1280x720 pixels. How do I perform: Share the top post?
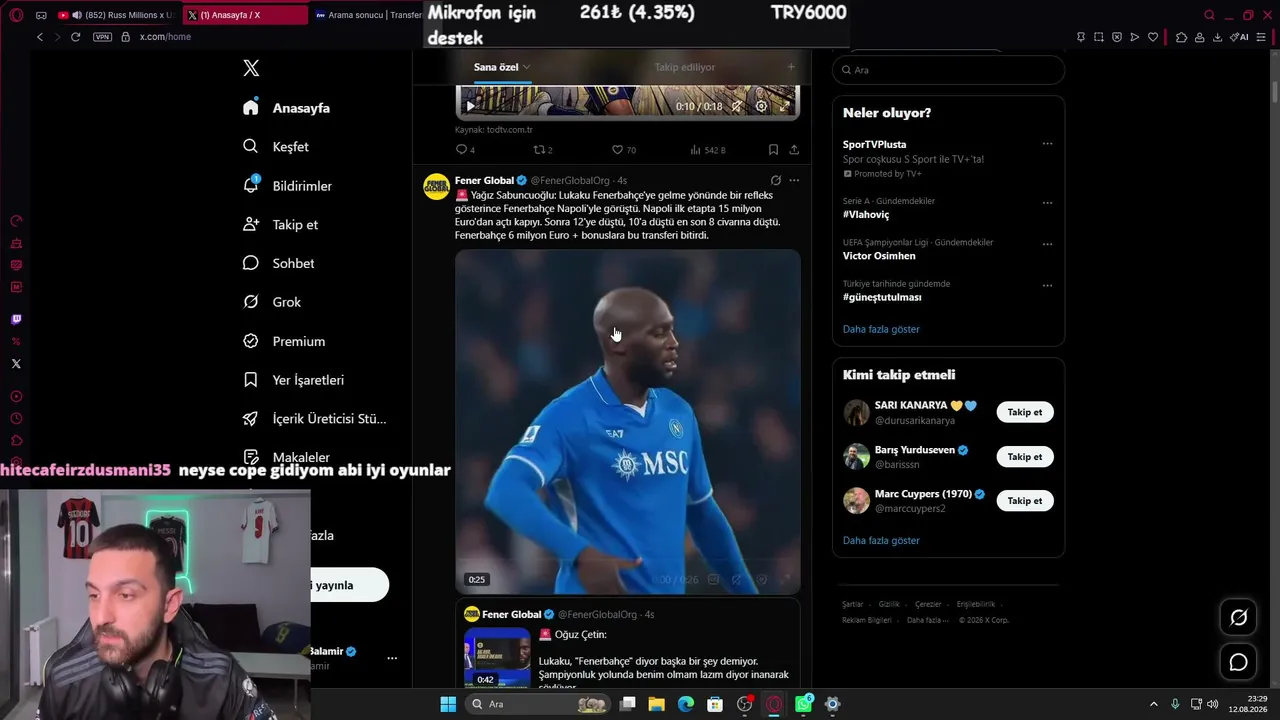(x=794, y=150)
